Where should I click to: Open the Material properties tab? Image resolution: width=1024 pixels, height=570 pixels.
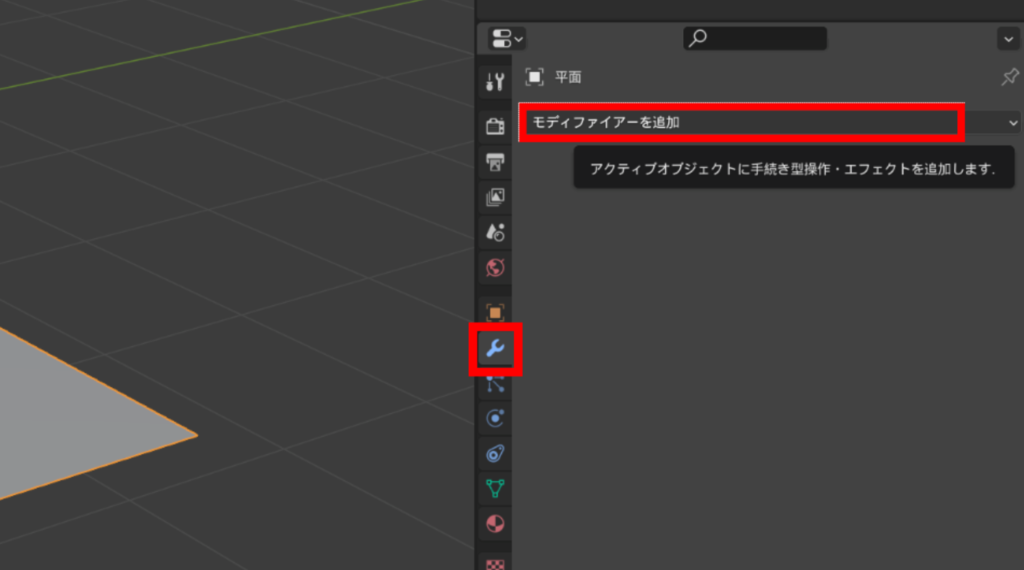[495, 524]
